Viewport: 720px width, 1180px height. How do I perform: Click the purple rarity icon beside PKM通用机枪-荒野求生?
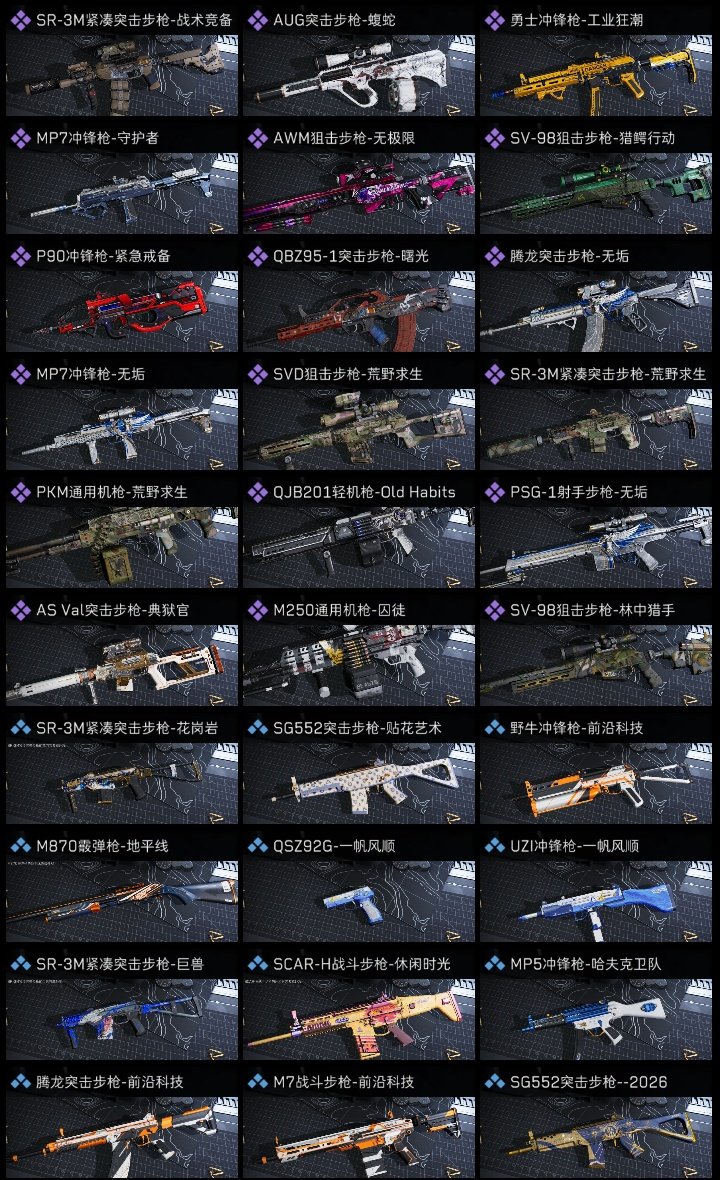[20, 492]
